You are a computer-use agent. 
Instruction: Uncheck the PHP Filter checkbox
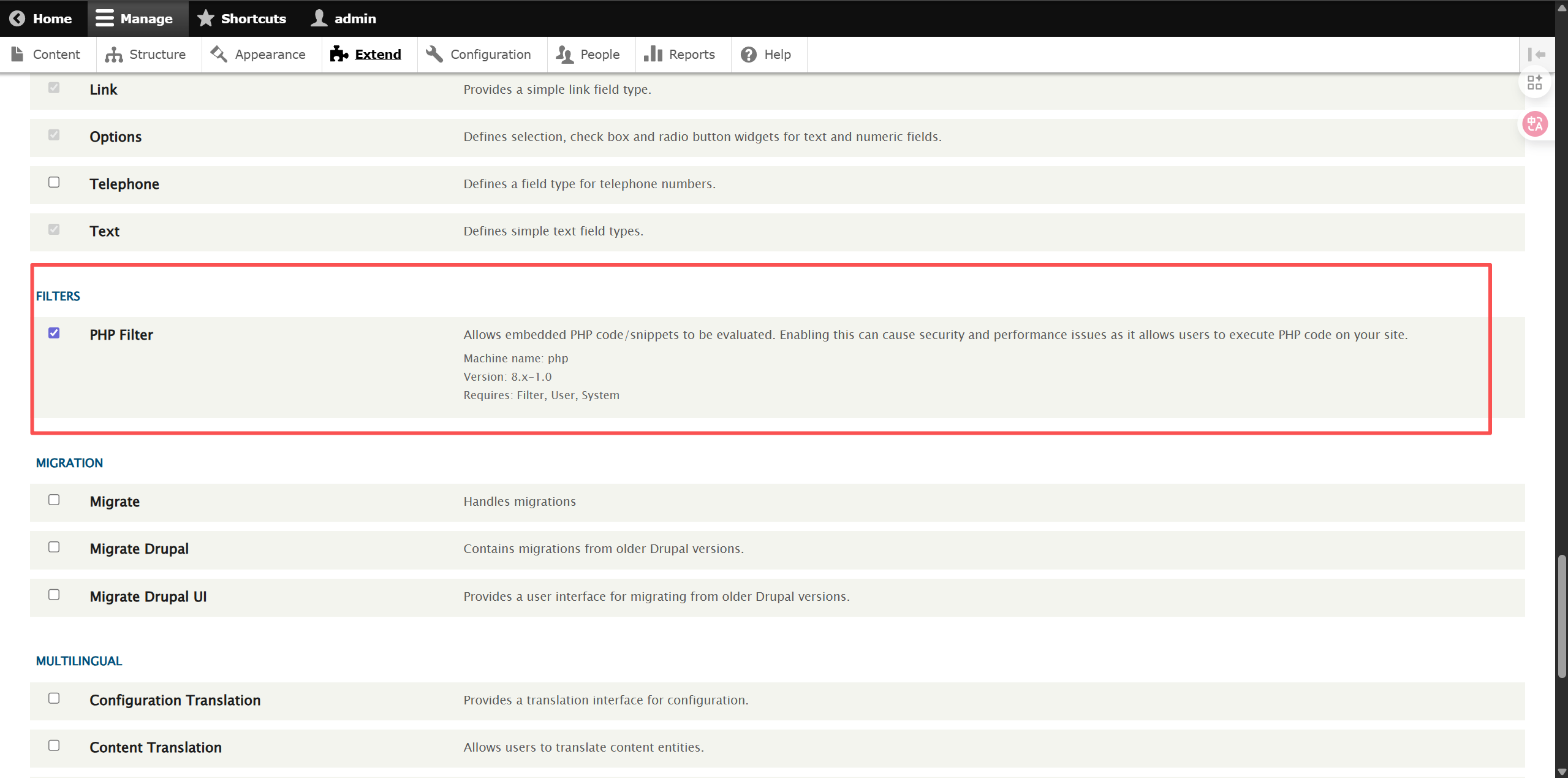54,333
